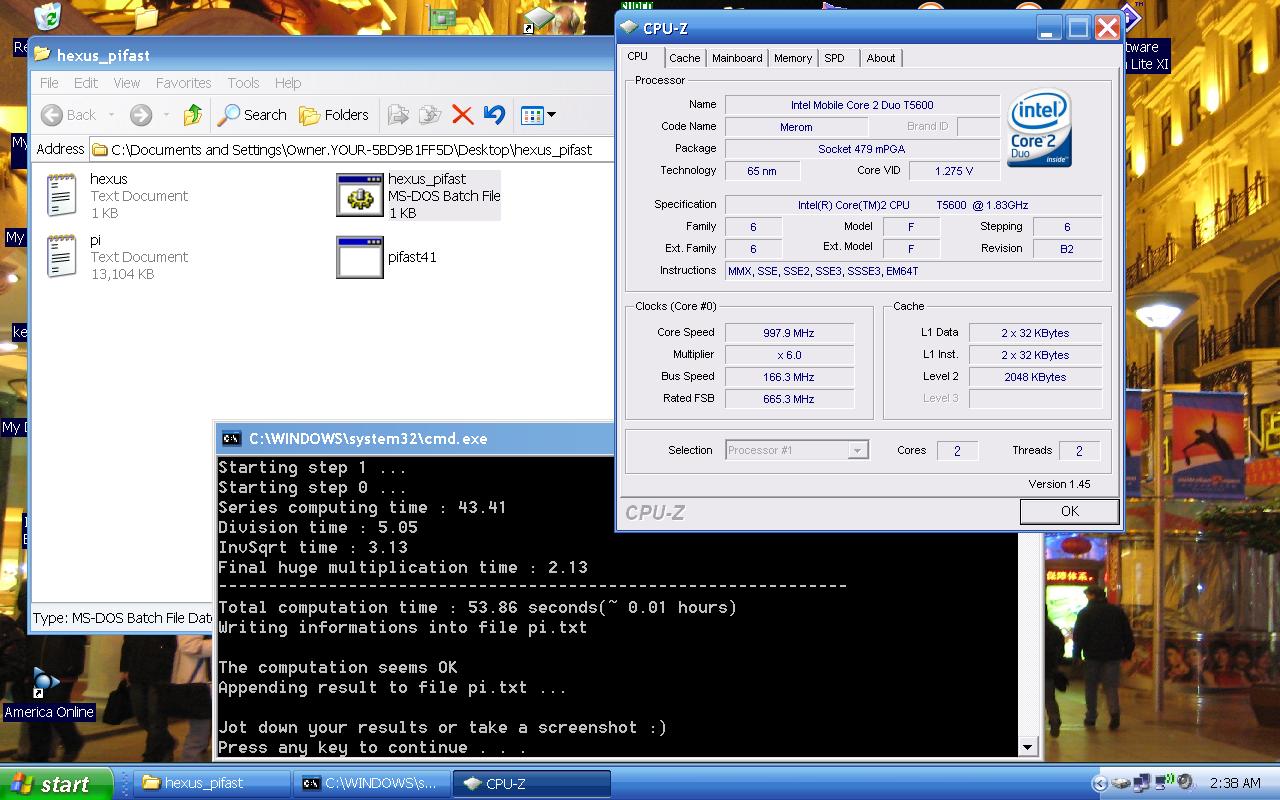Viewport: 1280px width, 800px height.
Task: Click the Explorer address bar path field
Action: click(350, 150)
